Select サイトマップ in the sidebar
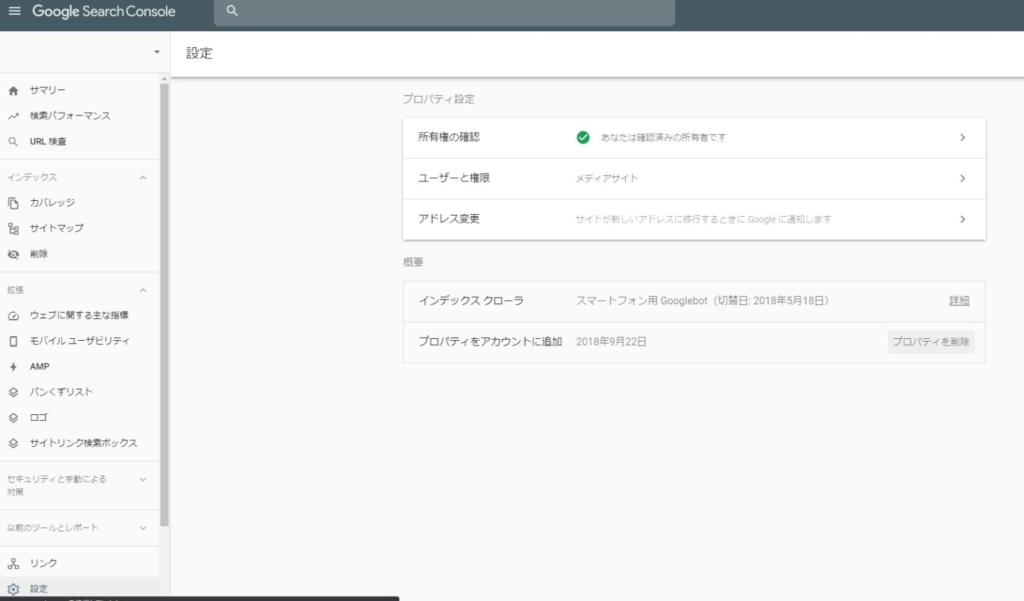The height and width of the screenshot is (601, 1024). [56, 228]
